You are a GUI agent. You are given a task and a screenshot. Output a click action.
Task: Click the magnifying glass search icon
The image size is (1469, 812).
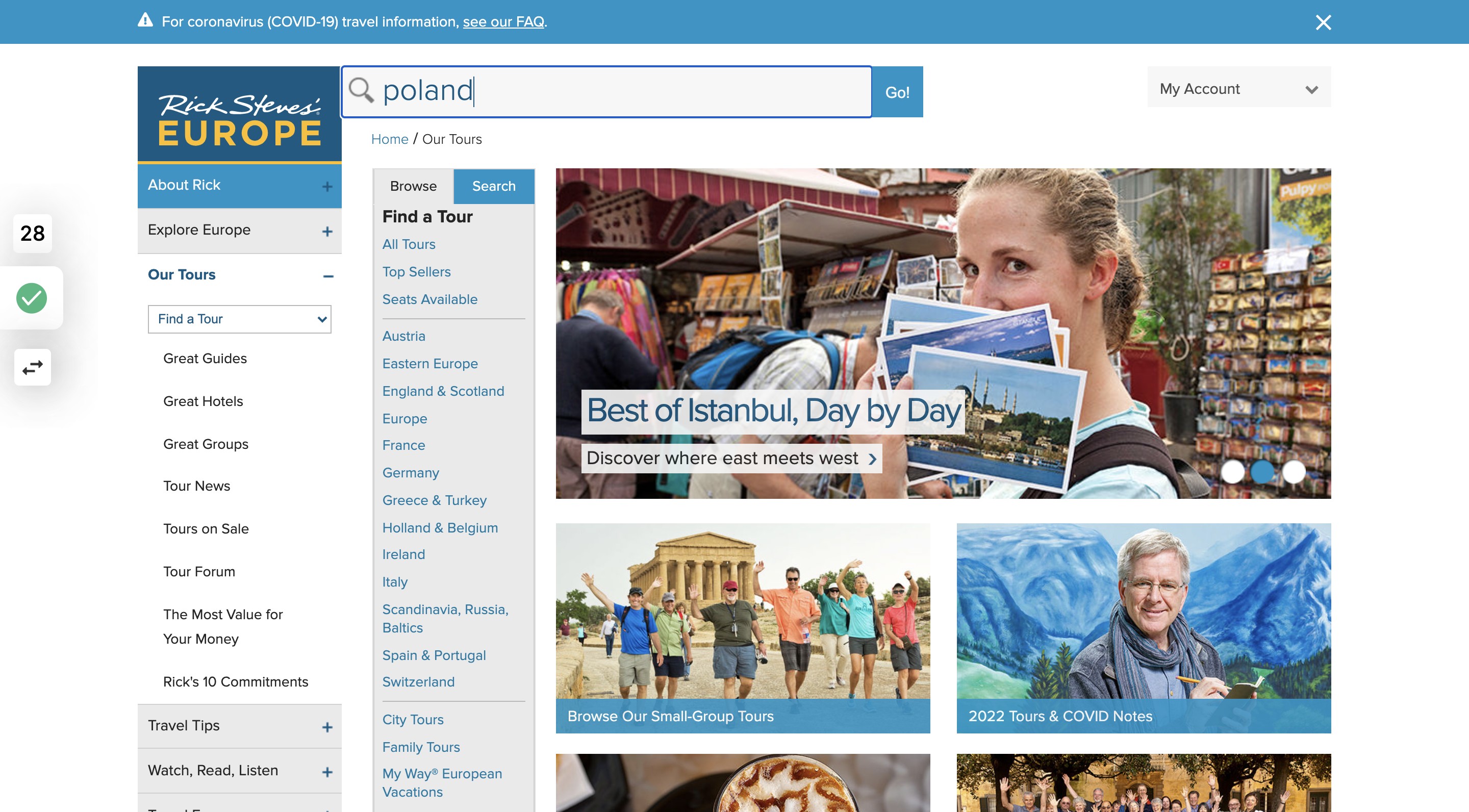coord(361,91)
